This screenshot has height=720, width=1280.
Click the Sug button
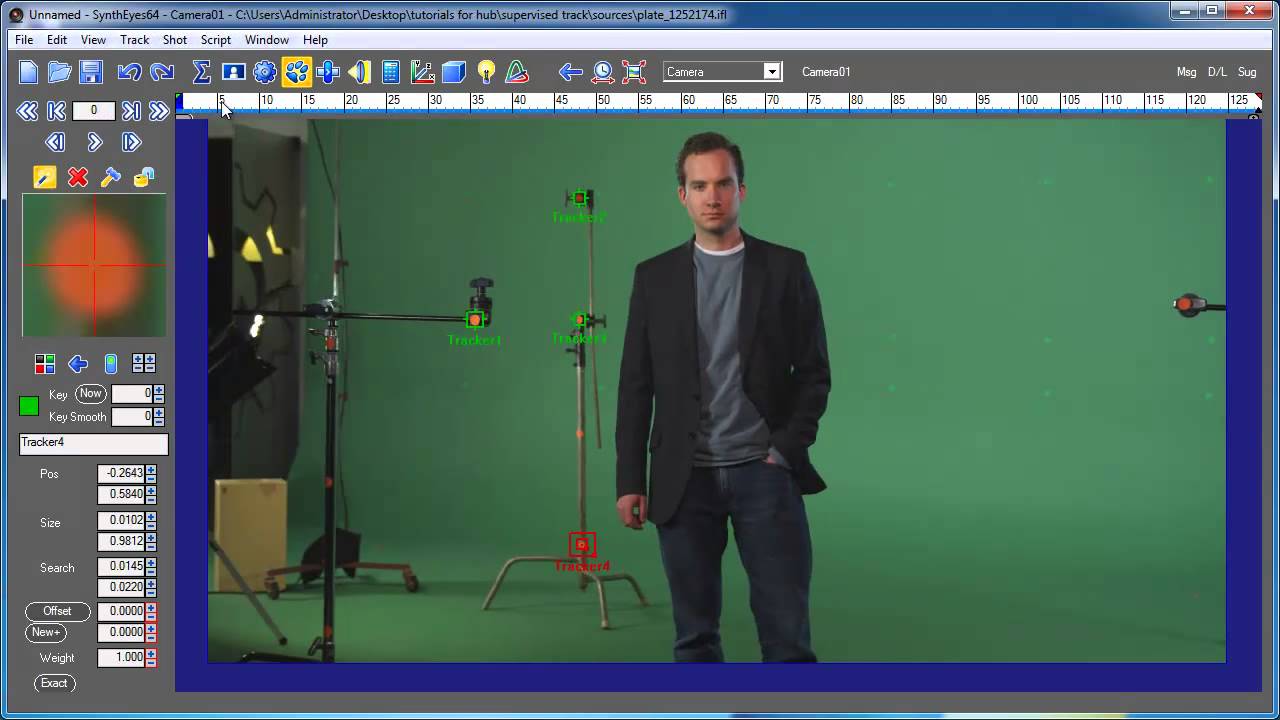(1247, 72)
